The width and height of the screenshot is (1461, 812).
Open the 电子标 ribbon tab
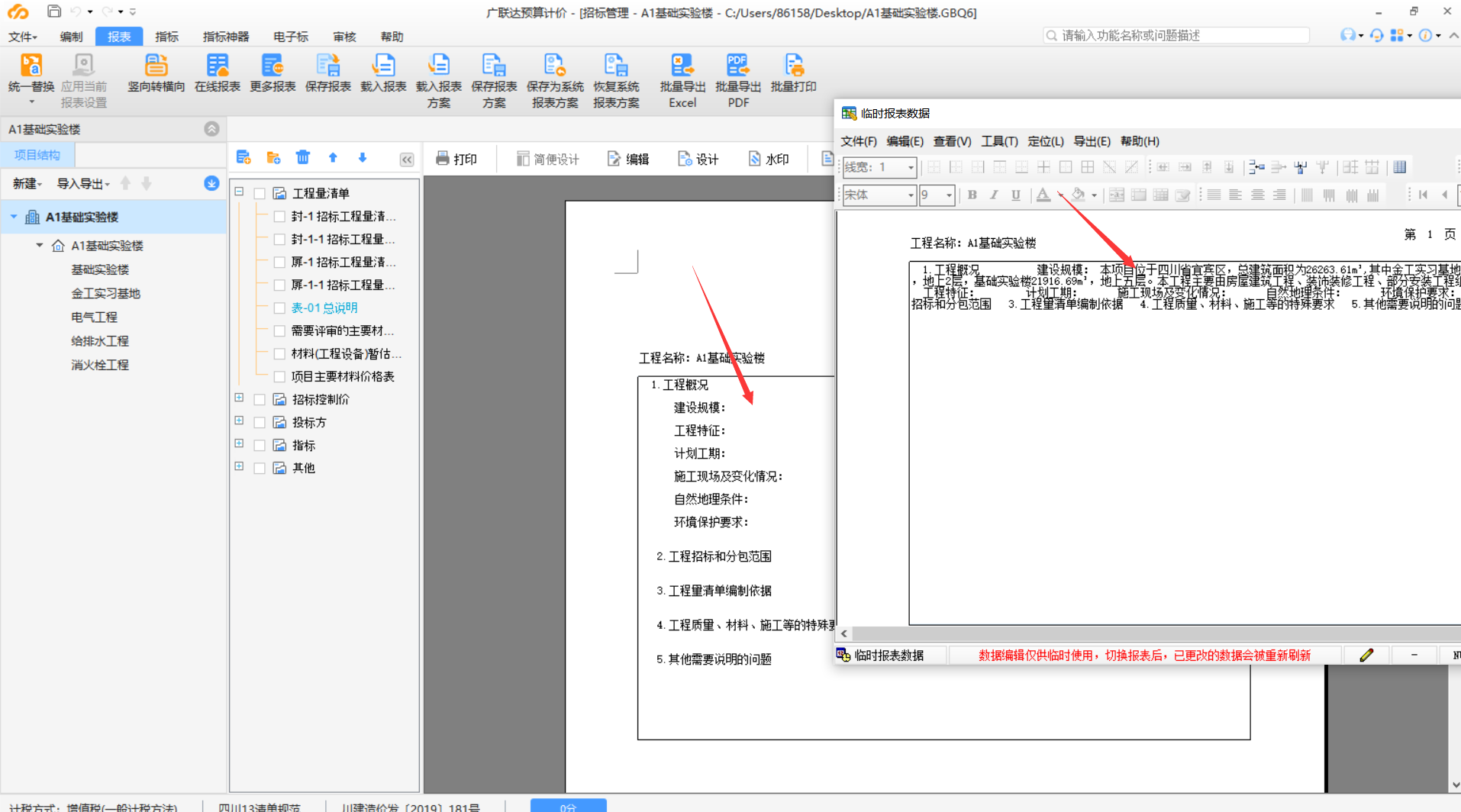click(x=291, y=37)
